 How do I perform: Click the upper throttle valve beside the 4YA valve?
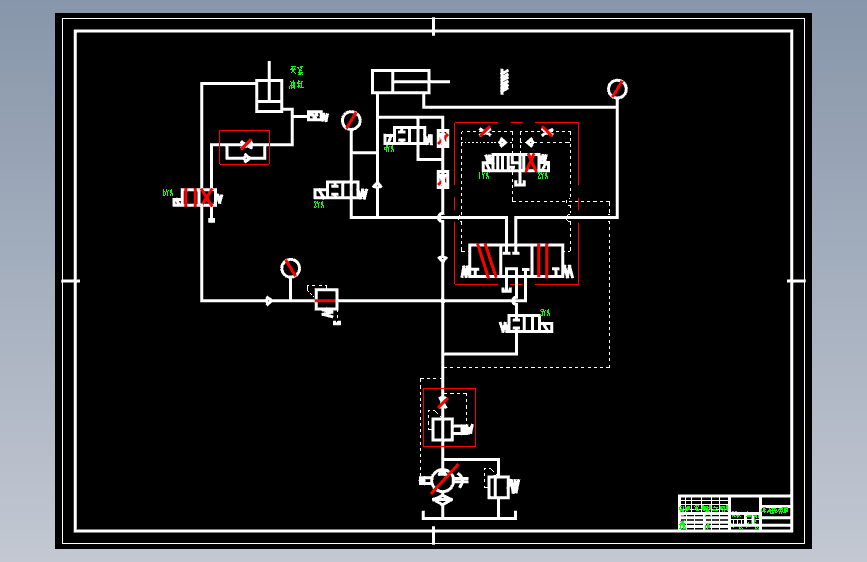coord(443,138)
